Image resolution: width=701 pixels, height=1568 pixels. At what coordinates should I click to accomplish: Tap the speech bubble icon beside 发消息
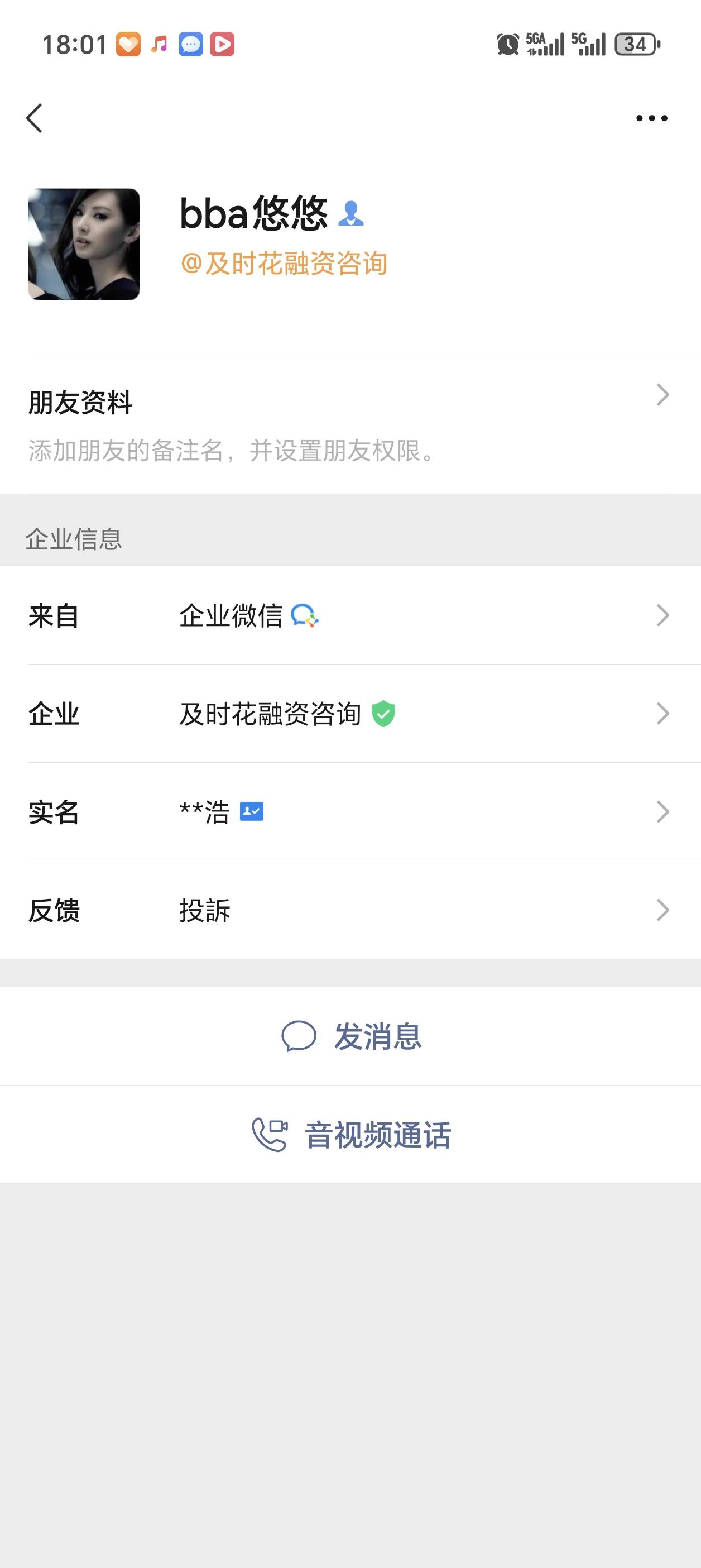click(x=299, y=1036)
